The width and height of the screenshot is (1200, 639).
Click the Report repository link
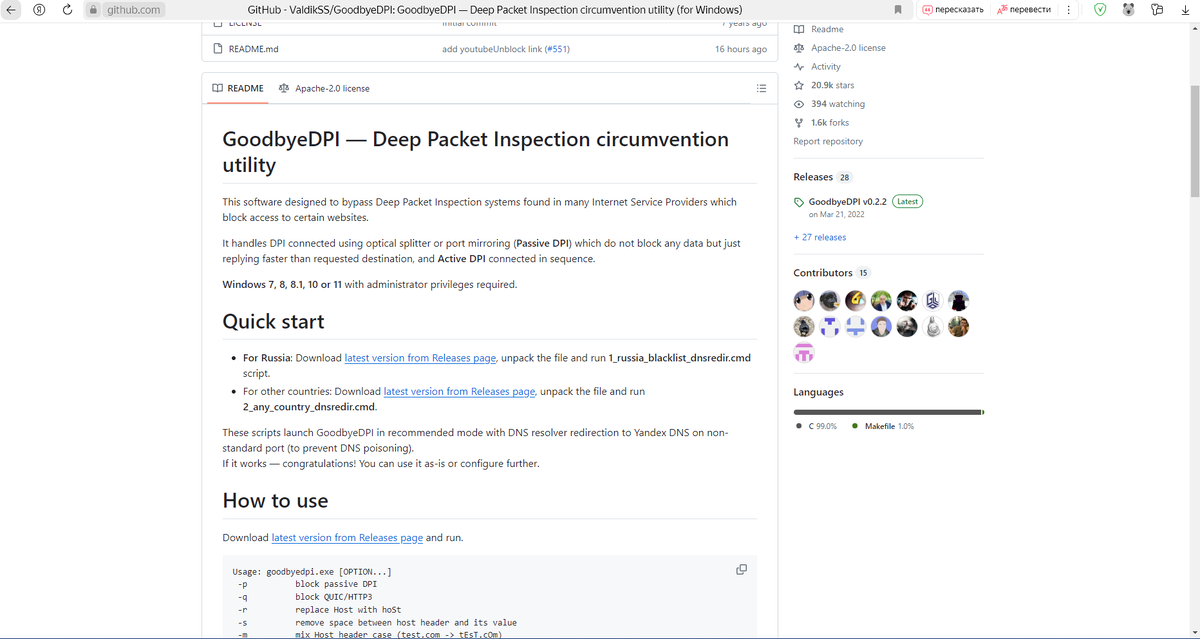tap(828, 141)
